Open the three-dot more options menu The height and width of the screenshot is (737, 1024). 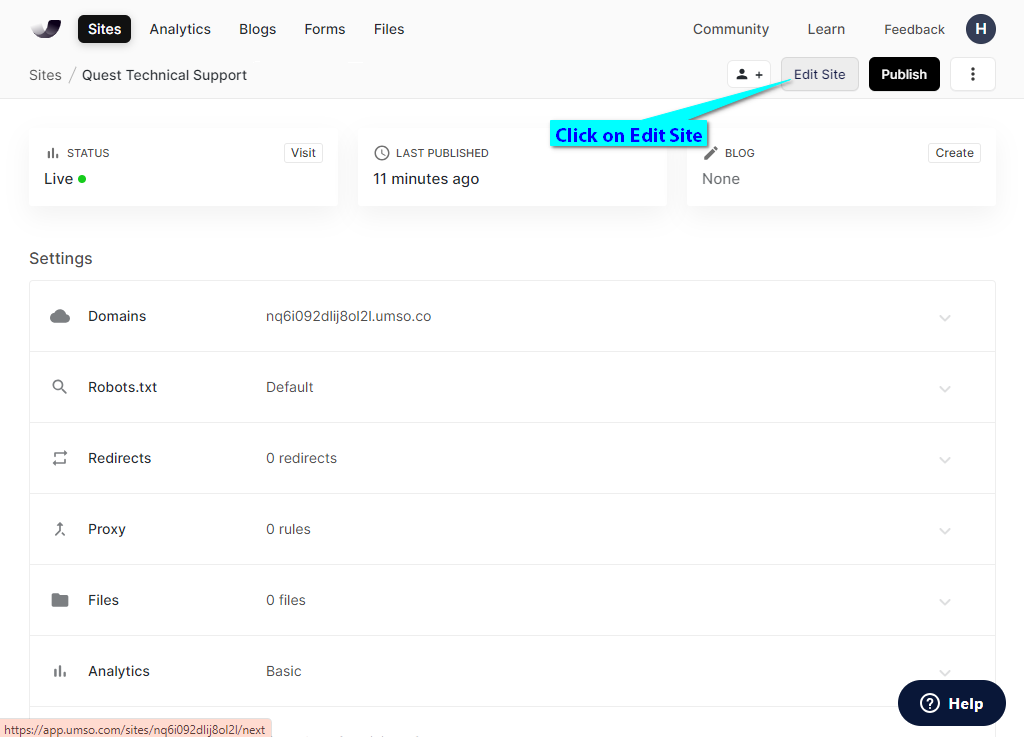[x=972, y=74]
